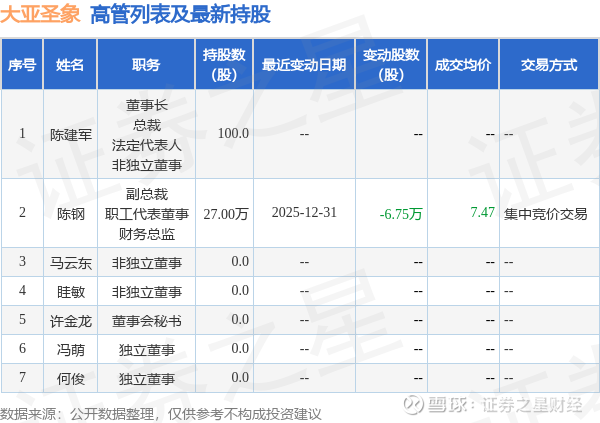Click the 证券之星财经 source label
The height and width of the screenshot is (423, 600).
pos(532,405)
